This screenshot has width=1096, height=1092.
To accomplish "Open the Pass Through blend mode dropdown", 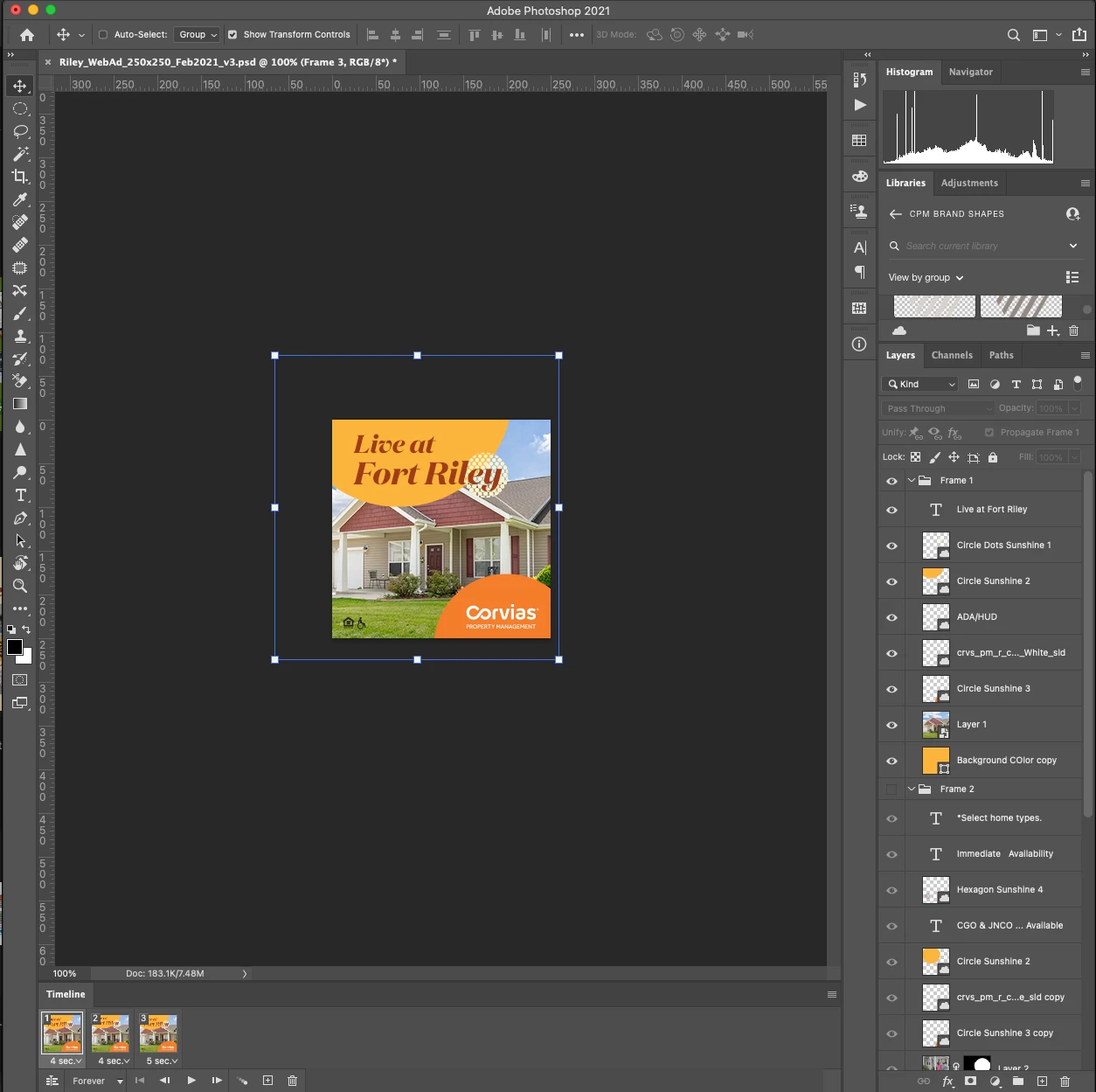I will pos(939,408).
